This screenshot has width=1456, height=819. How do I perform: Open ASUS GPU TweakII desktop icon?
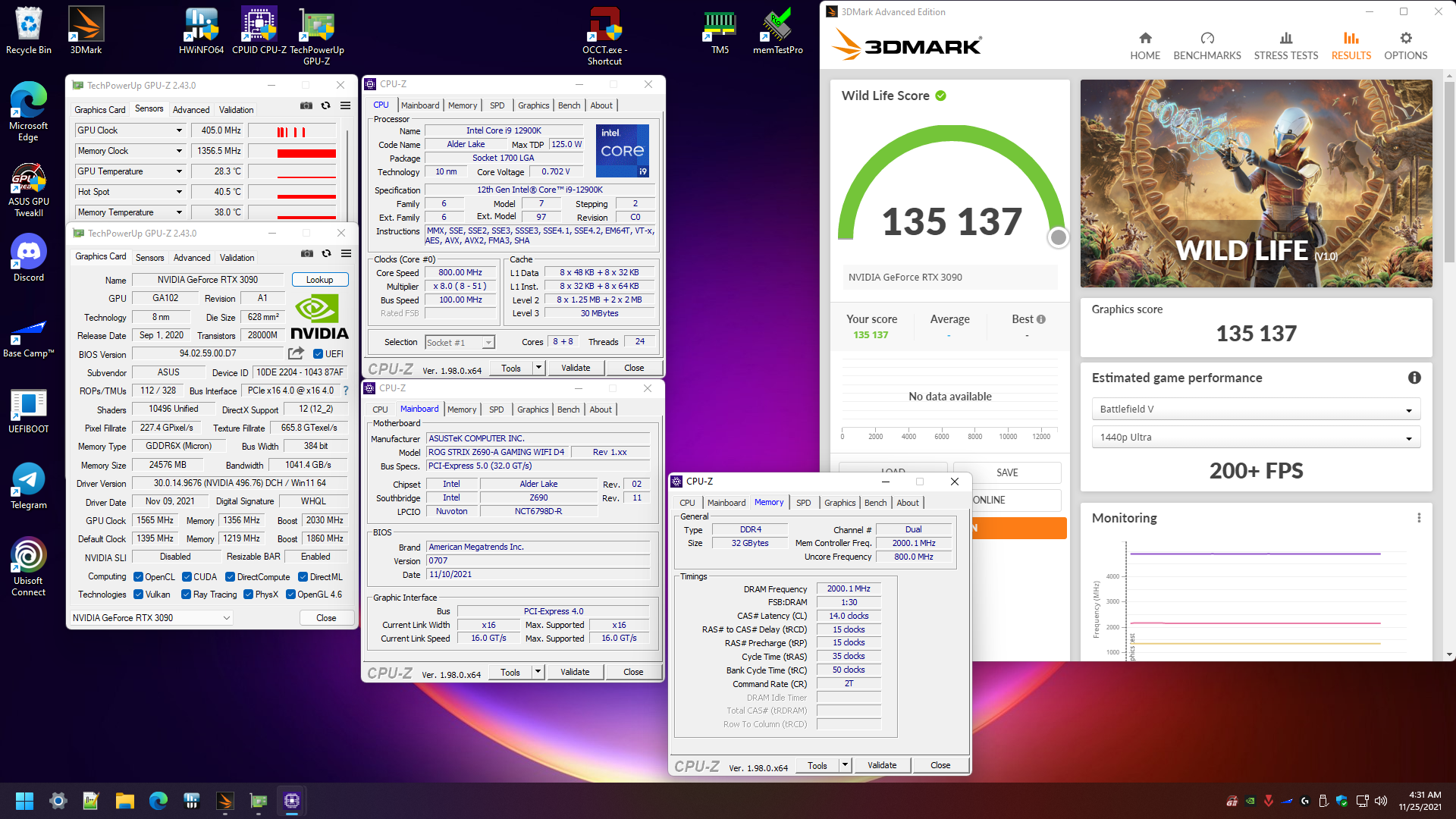[x=28, y=190]
